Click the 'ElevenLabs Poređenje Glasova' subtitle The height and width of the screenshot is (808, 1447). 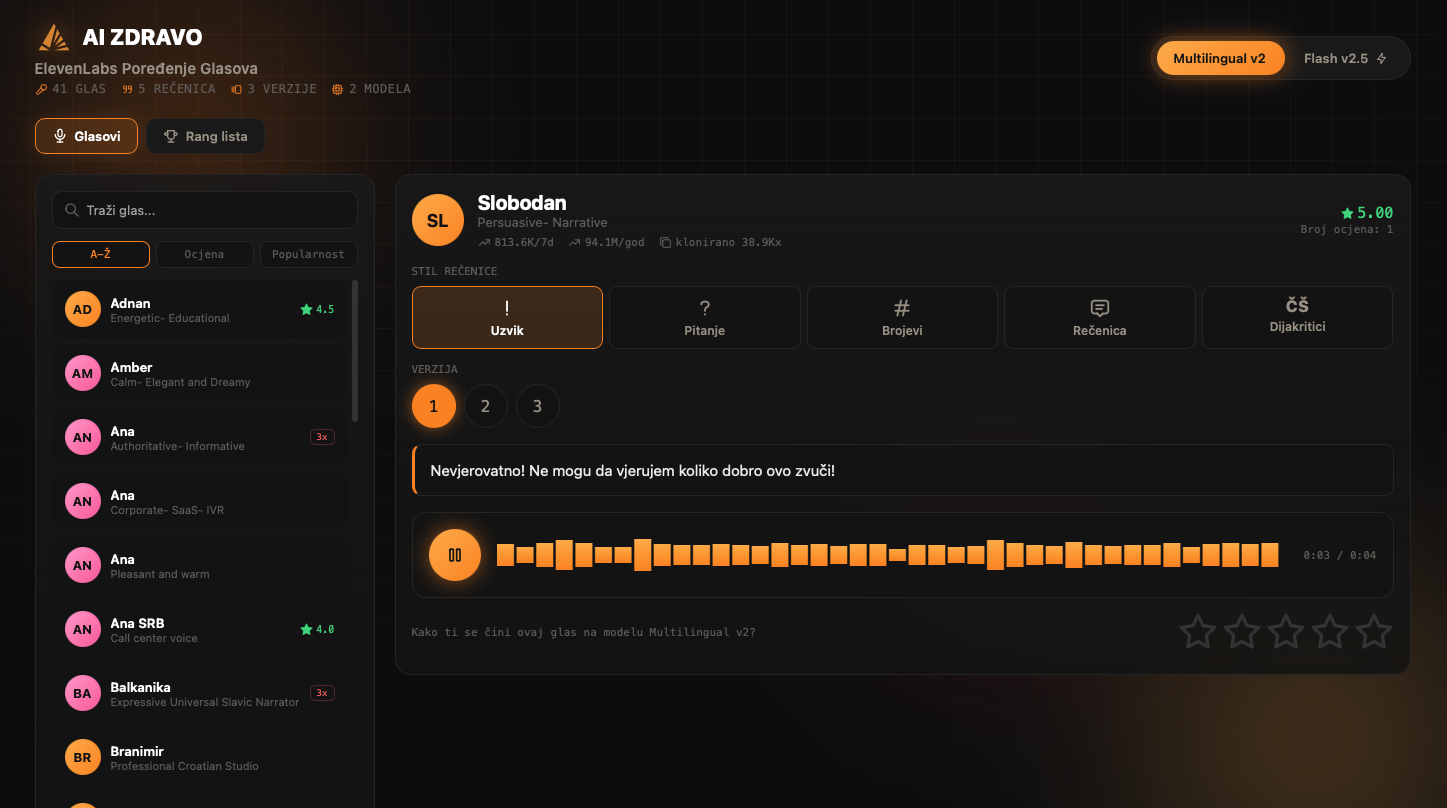pos(146,69)
